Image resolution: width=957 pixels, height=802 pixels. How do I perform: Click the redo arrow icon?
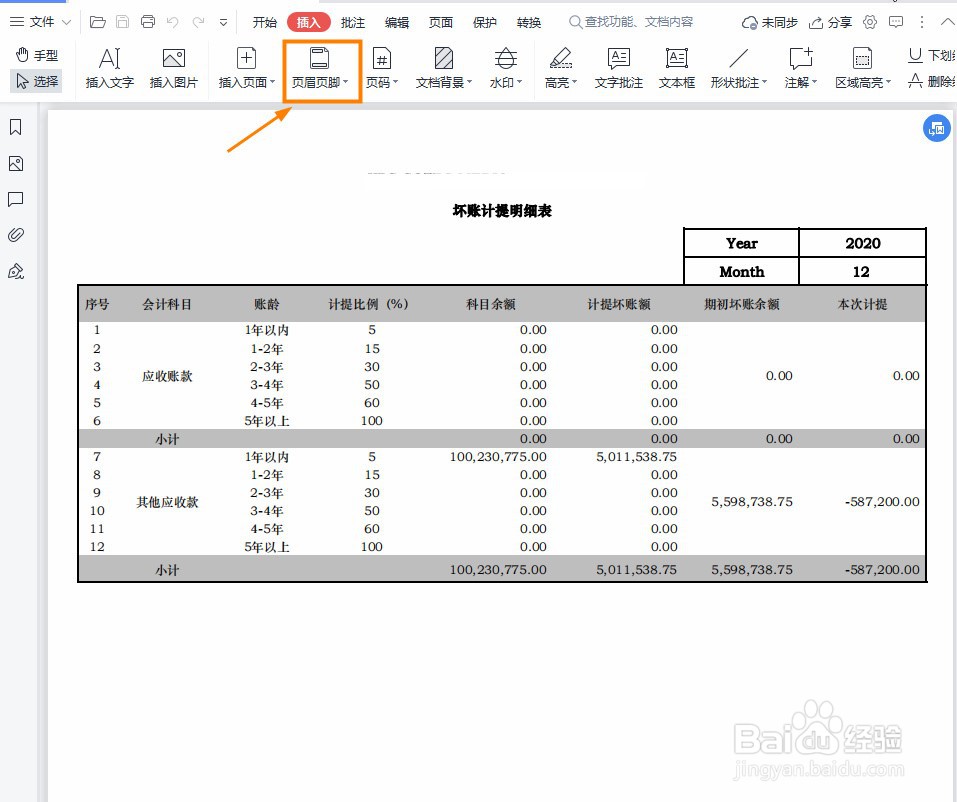tap(198, 23)
